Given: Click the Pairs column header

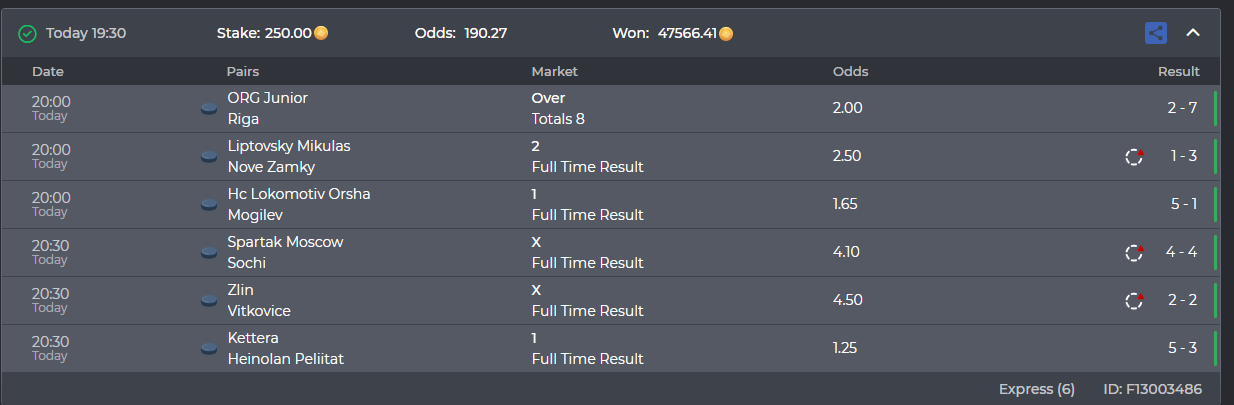Looking at the screenshot, I should click(243, 71).
